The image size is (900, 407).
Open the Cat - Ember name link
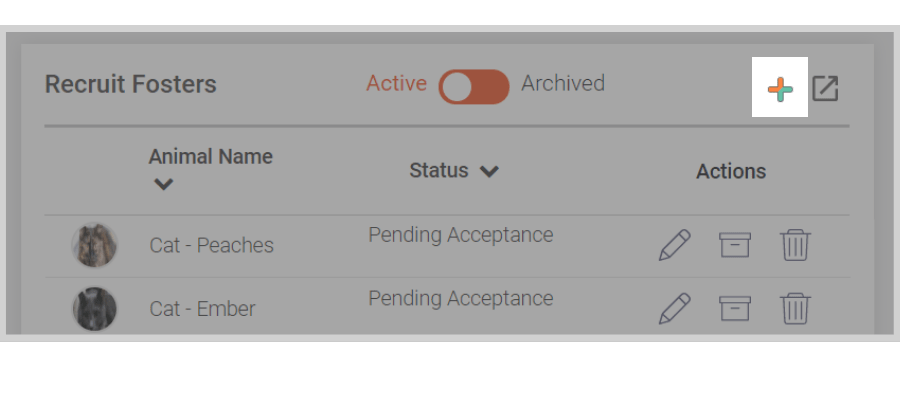(x=202, y=309)
